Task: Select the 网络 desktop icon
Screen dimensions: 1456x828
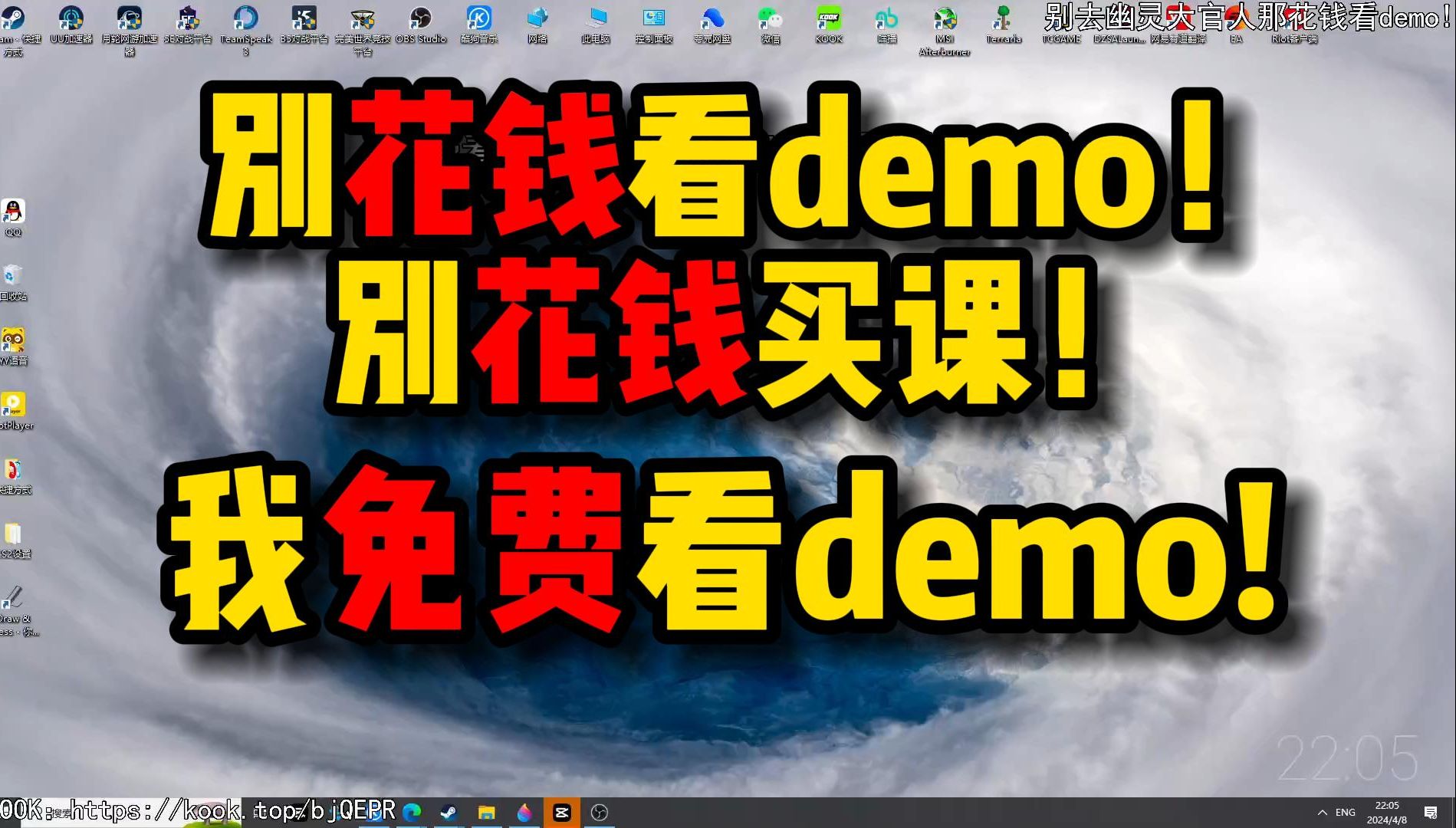Action: 537,24
